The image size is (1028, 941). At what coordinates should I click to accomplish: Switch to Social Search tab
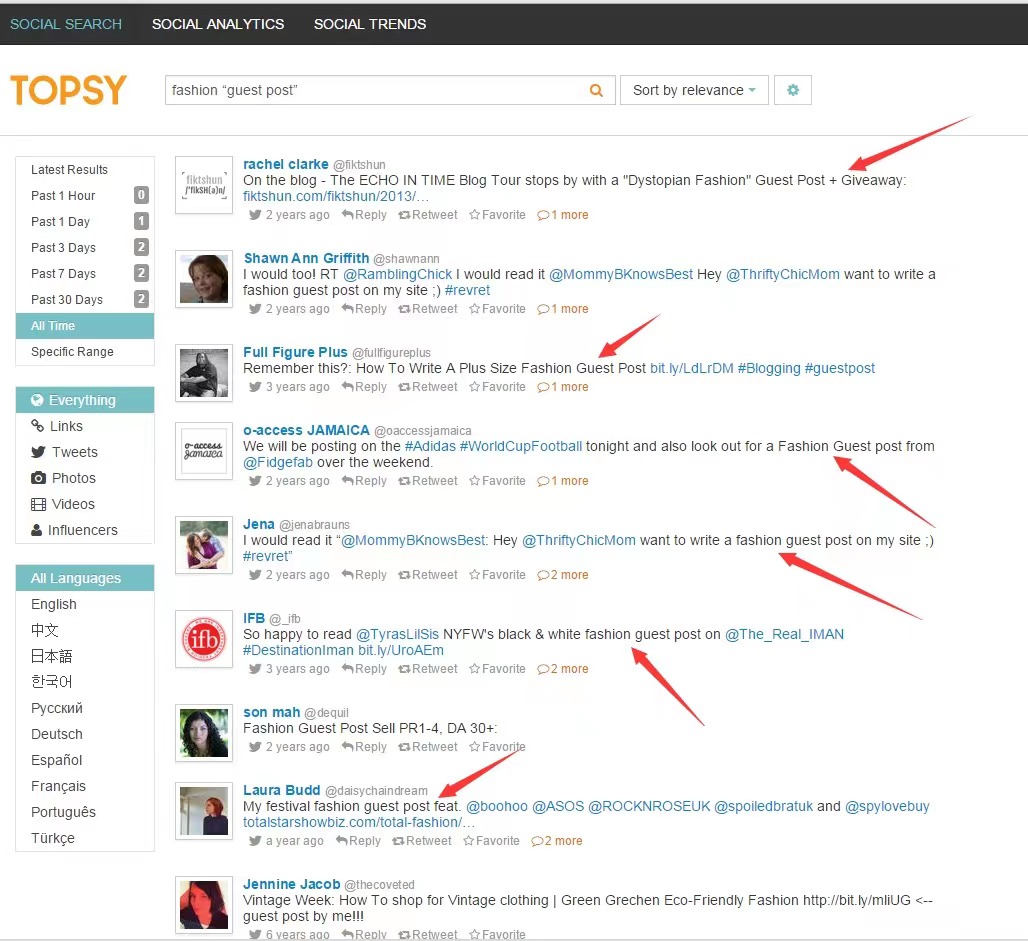66,24
